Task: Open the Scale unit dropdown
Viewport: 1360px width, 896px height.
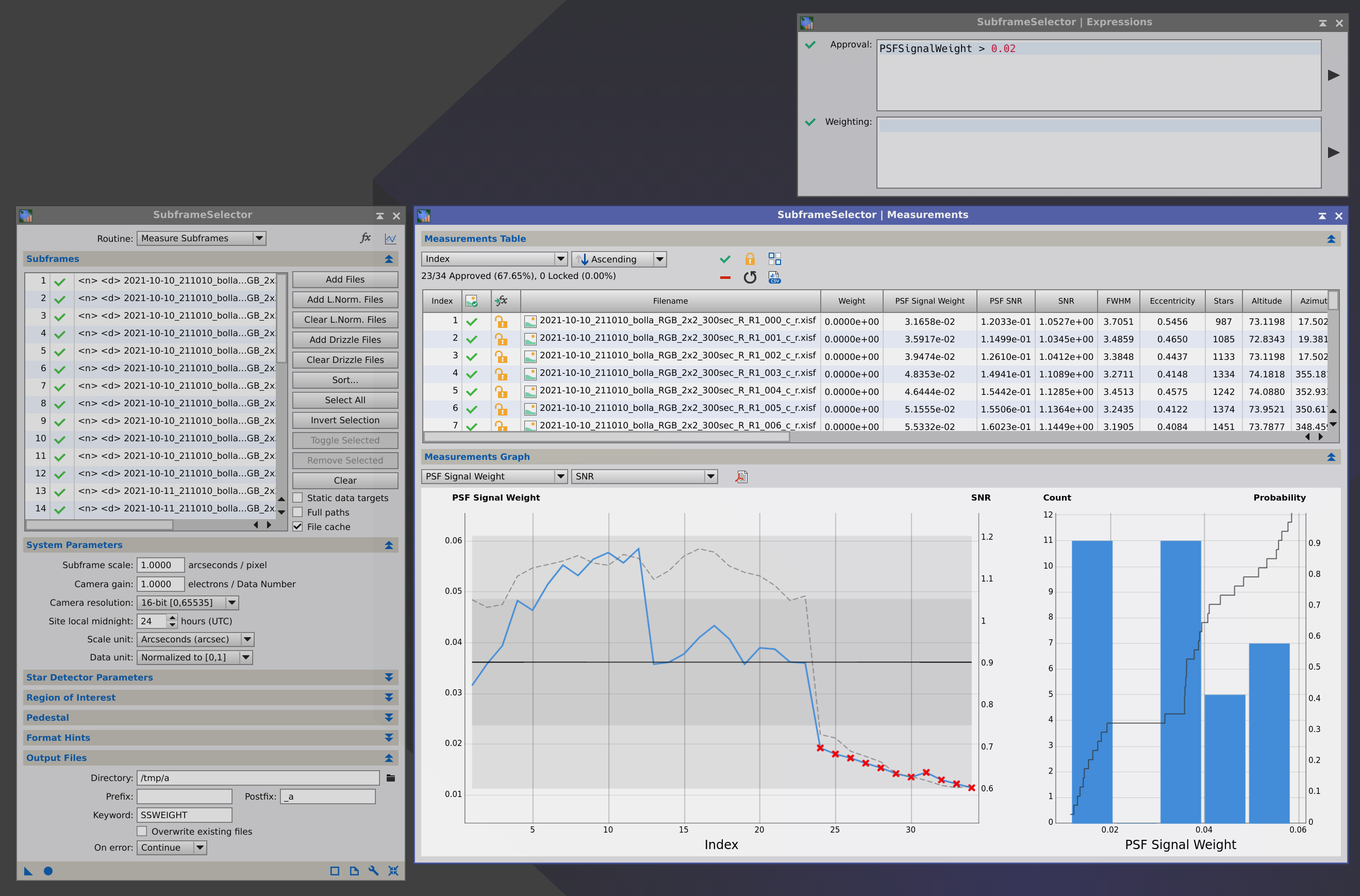Action: (195, 639)
